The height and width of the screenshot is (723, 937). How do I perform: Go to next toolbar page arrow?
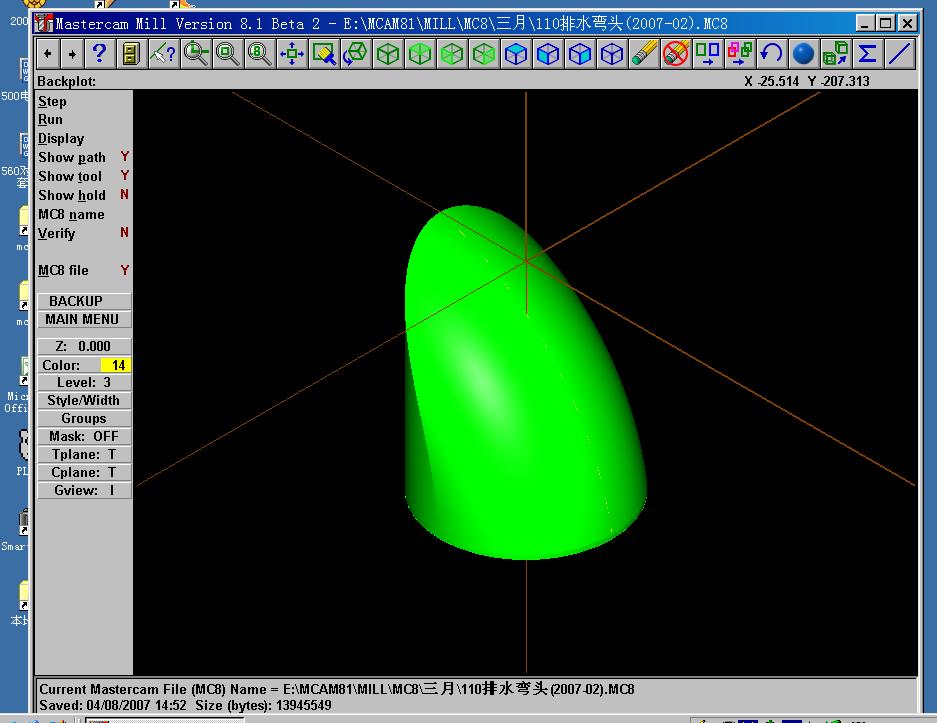point(72,54)
